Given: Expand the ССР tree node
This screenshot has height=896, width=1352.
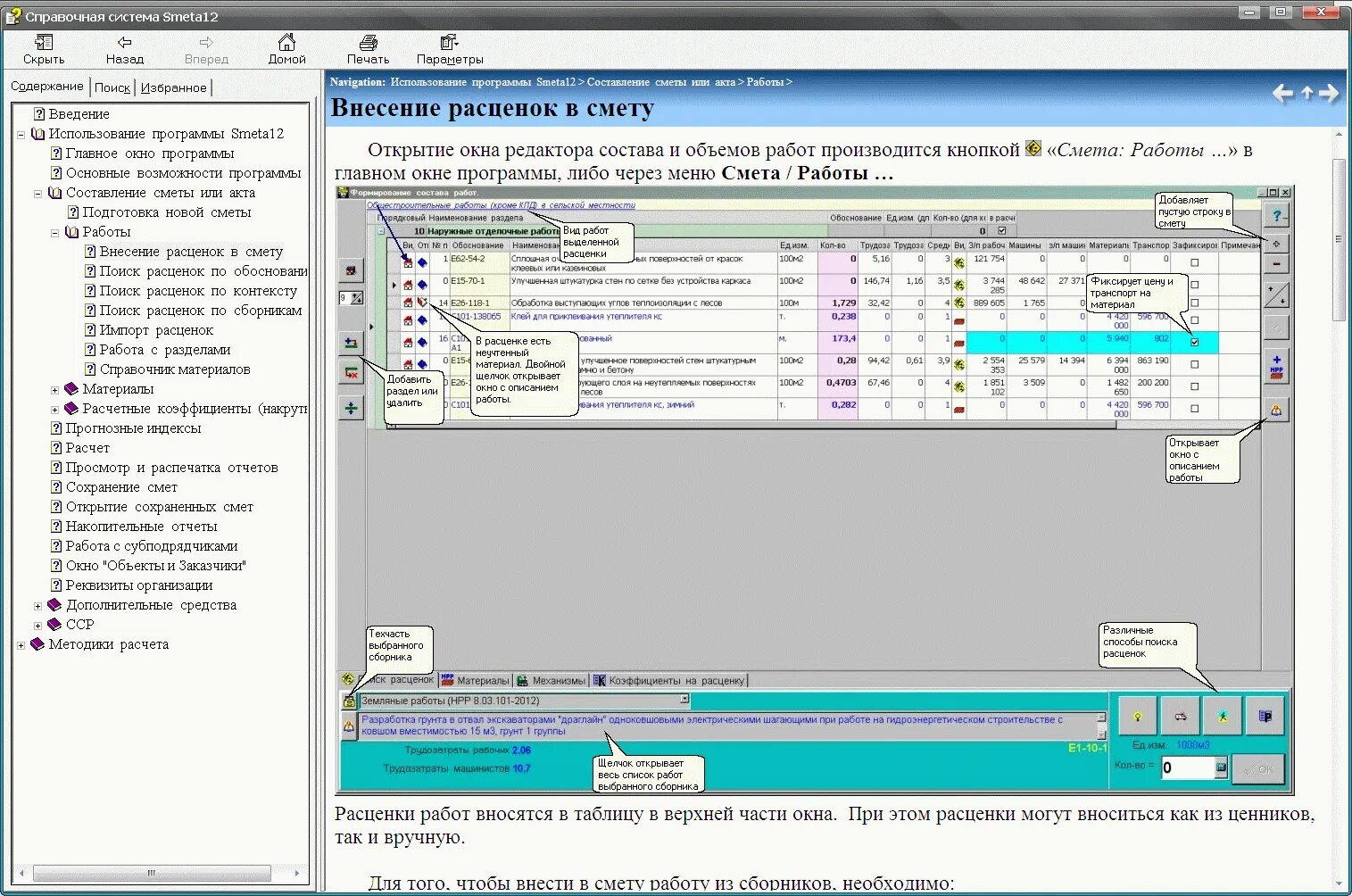Looking at the screenshot, I should (x=37, y=626).
